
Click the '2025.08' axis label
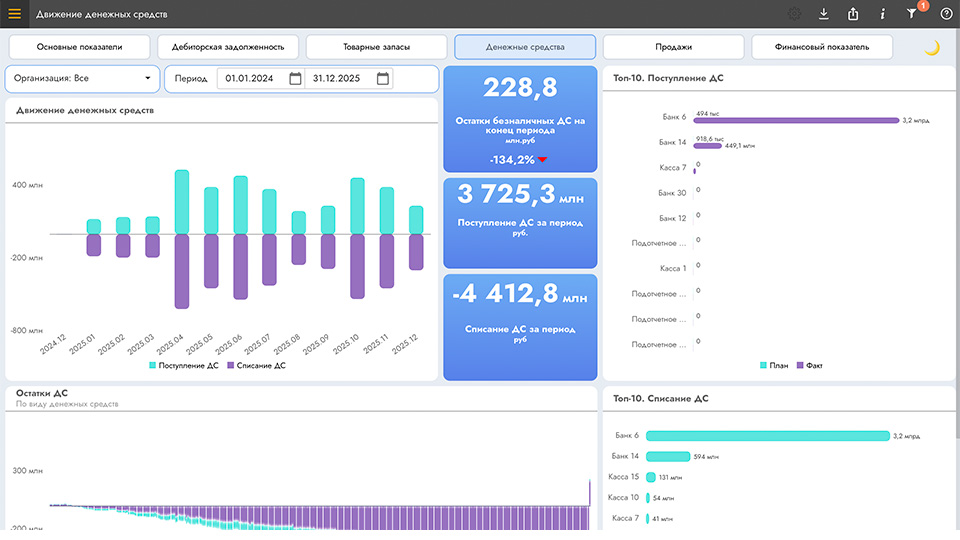(287, 344)
